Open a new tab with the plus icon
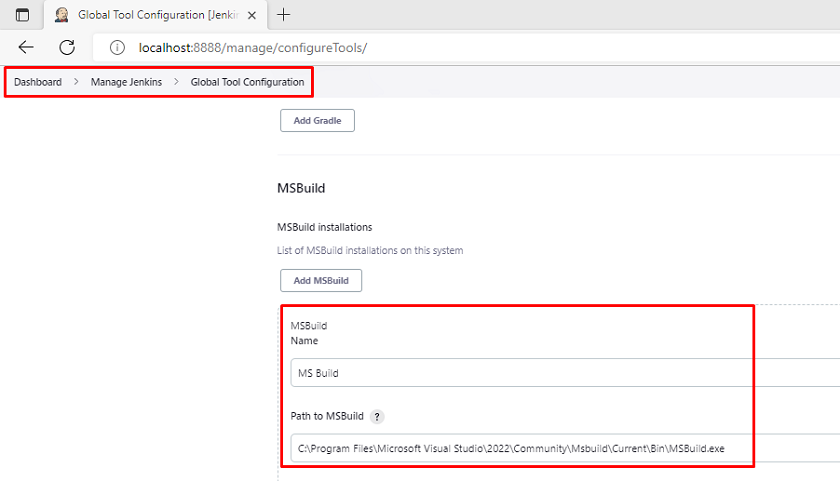The width and height of the screenshot is (840, 481). [283, 15]
